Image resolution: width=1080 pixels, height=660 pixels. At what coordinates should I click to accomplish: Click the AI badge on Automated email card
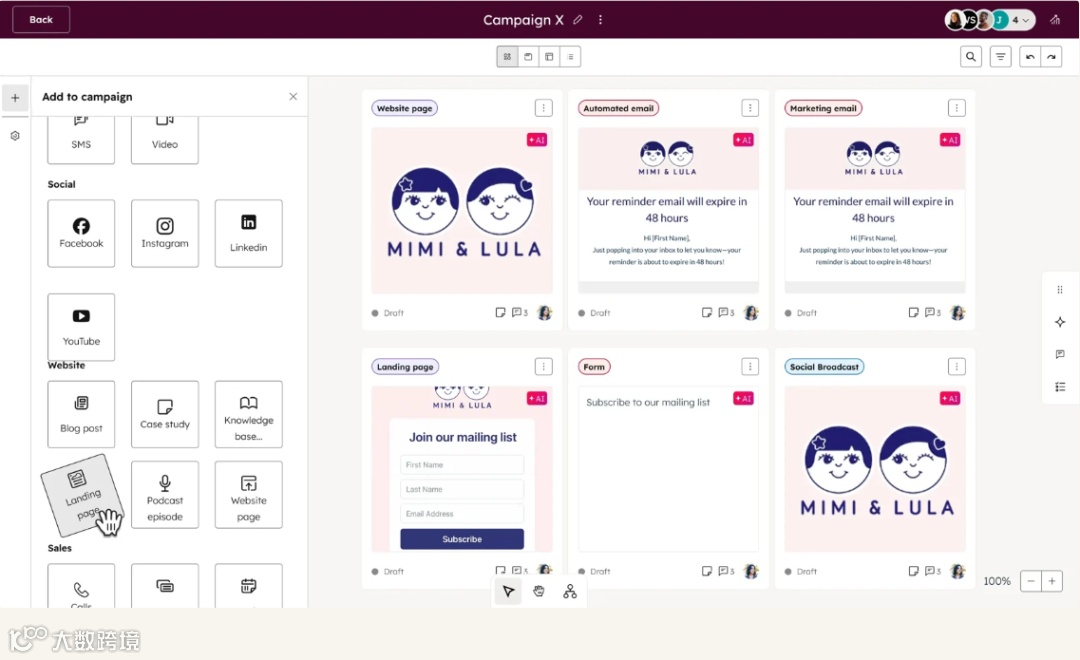(743, 140)
